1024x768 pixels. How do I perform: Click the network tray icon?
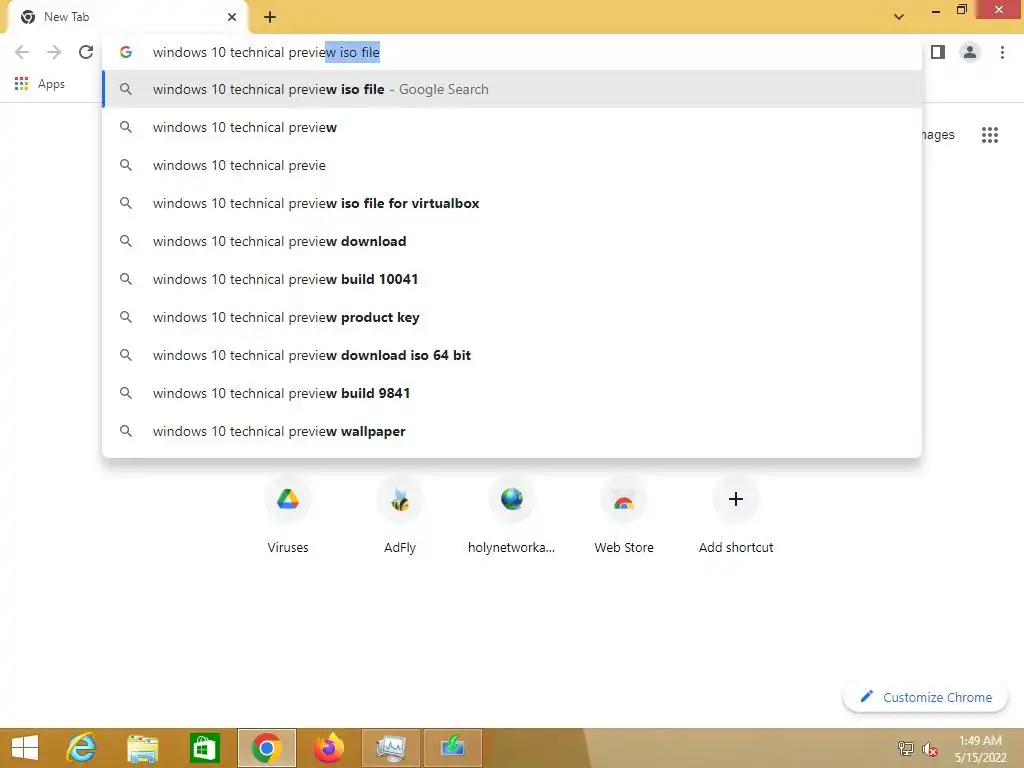pos(905,748)
